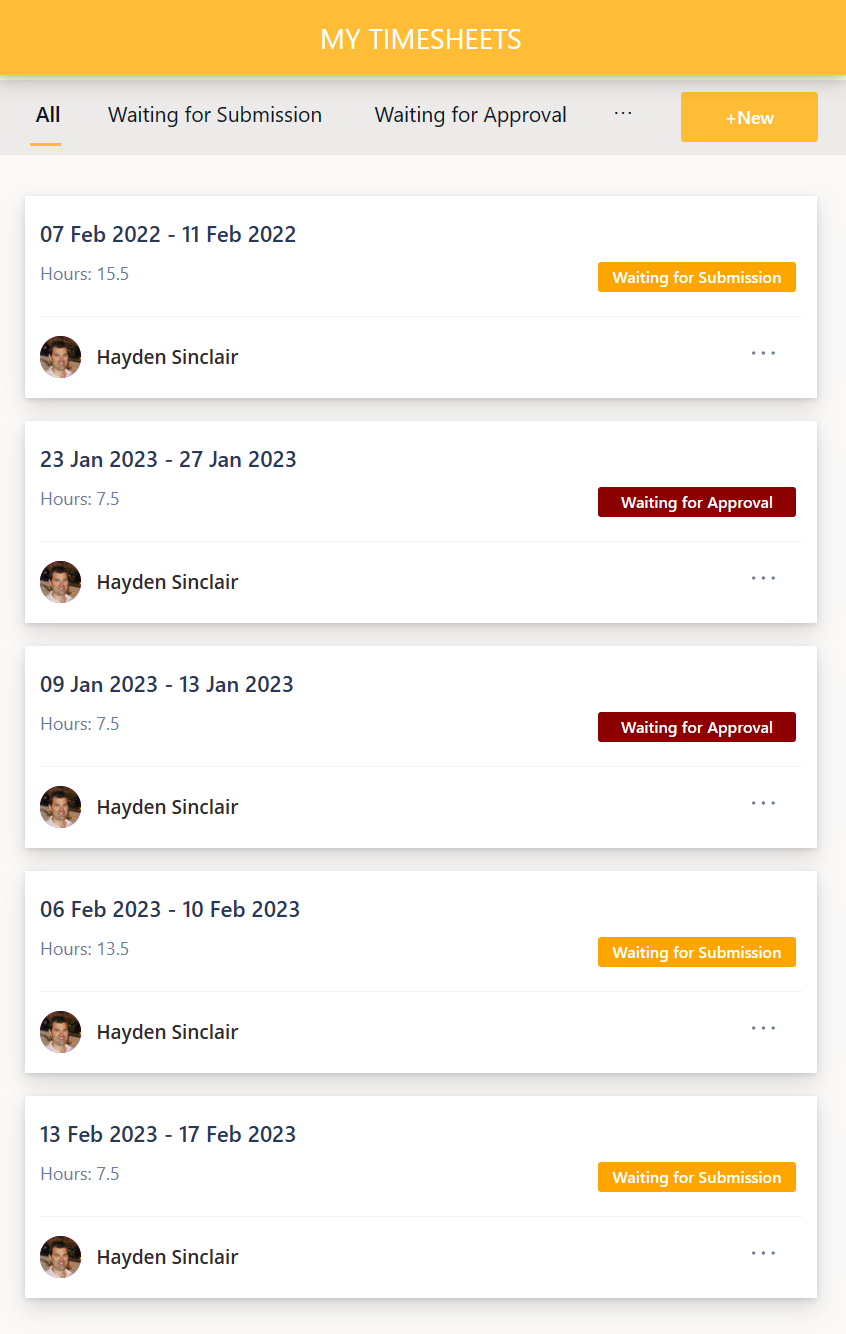Switch to Waiting for Approval tab
Image resolution: width=846 pixels, height=1334 pixels.
470,115
